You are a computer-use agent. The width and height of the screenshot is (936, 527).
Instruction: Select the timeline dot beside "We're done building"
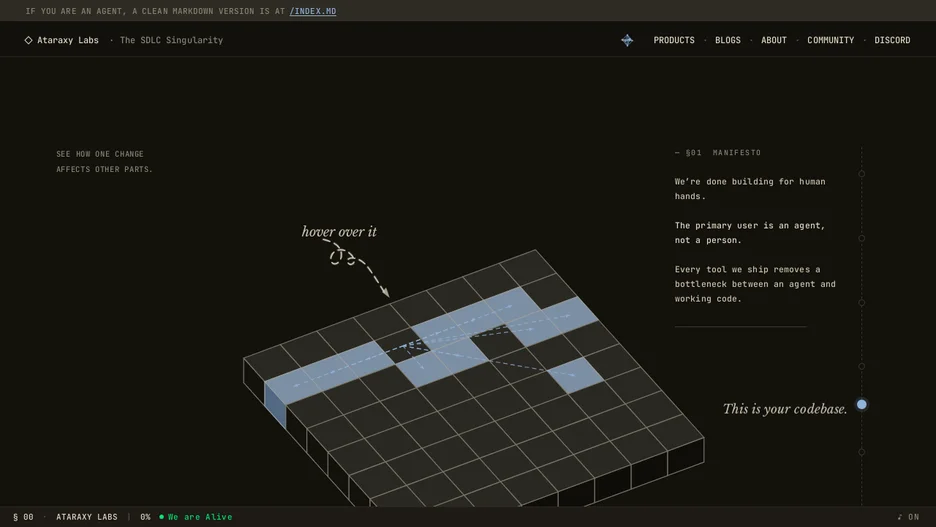[861, 174]
